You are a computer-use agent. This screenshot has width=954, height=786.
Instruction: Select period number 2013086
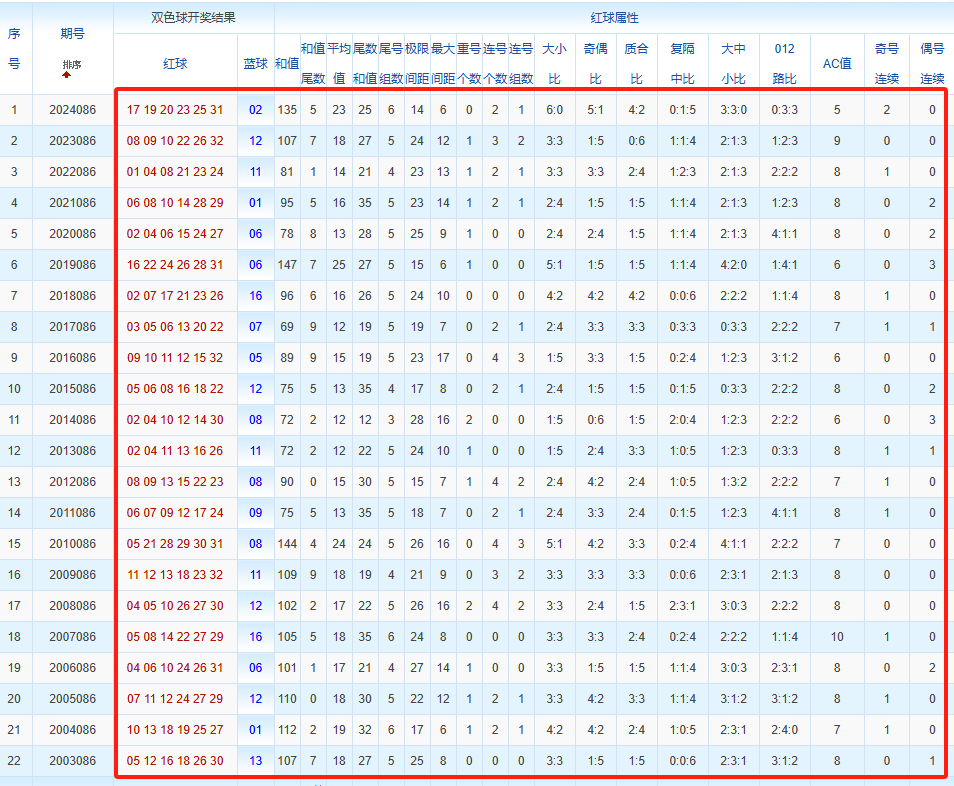pos(72,451)
